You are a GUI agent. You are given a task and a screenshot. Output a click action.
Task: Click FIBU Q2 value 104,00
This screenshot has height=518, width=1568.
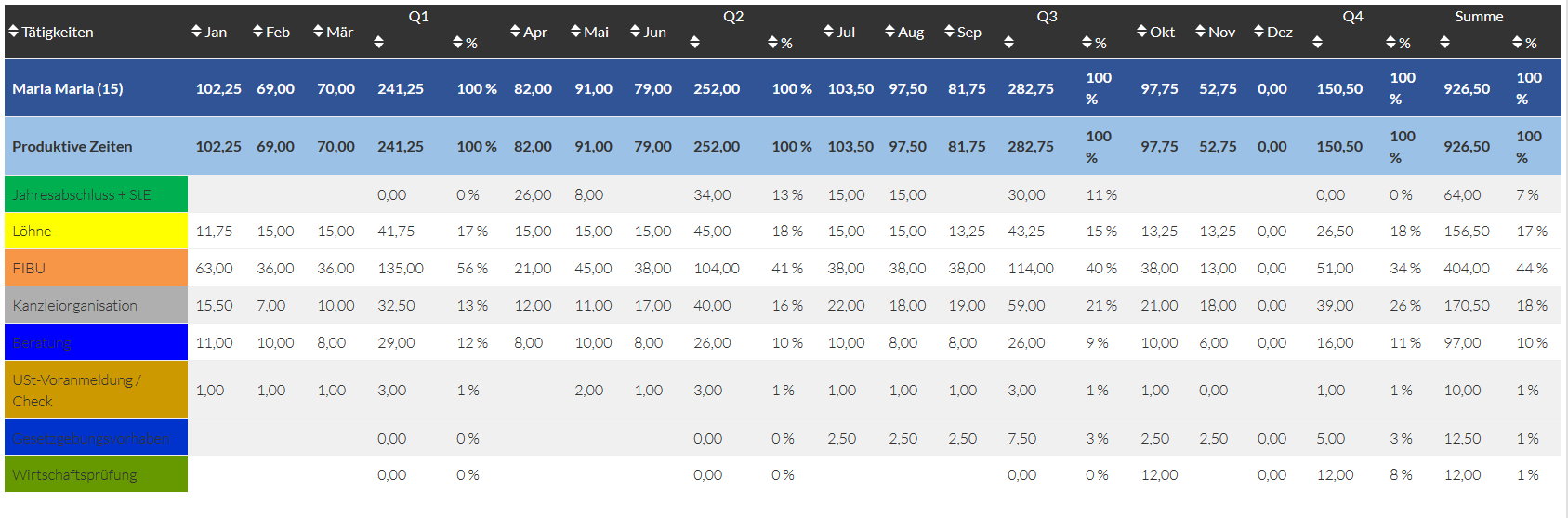(x=717, y=268)
